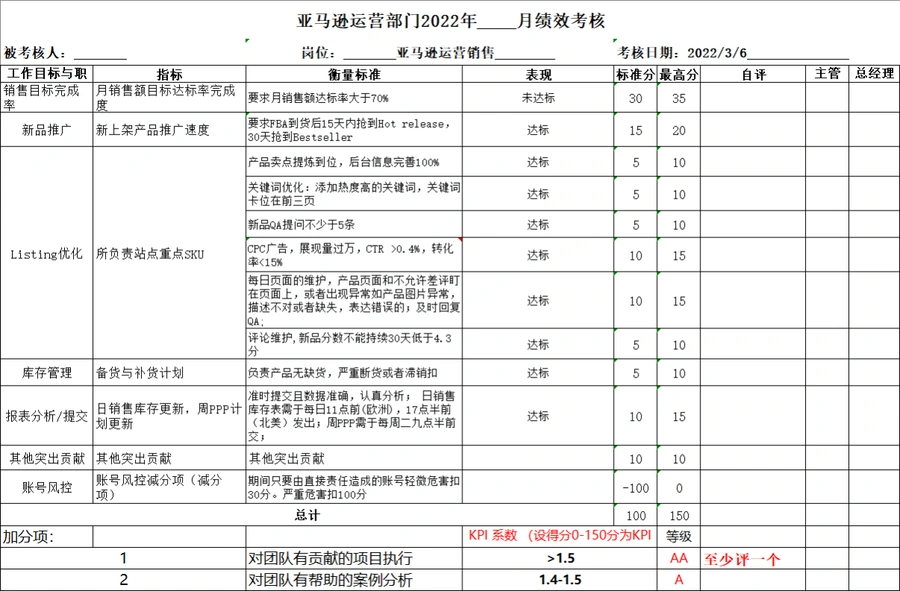Select the -100 standard score cell
This screenshot has width=900, height=591.
(635, 488)
